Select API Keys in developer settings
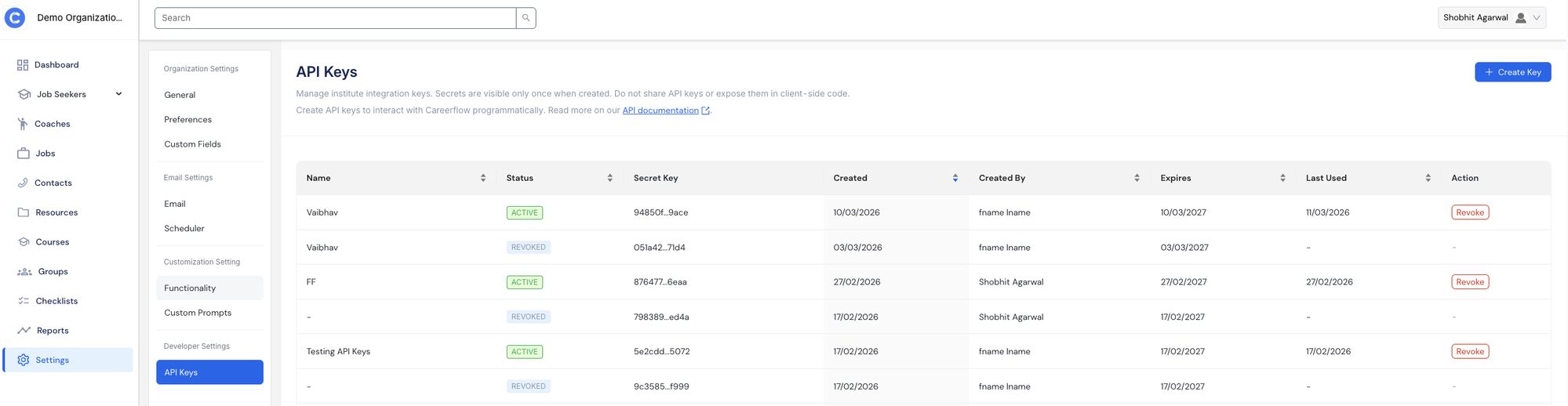 [x=209, y=372]
